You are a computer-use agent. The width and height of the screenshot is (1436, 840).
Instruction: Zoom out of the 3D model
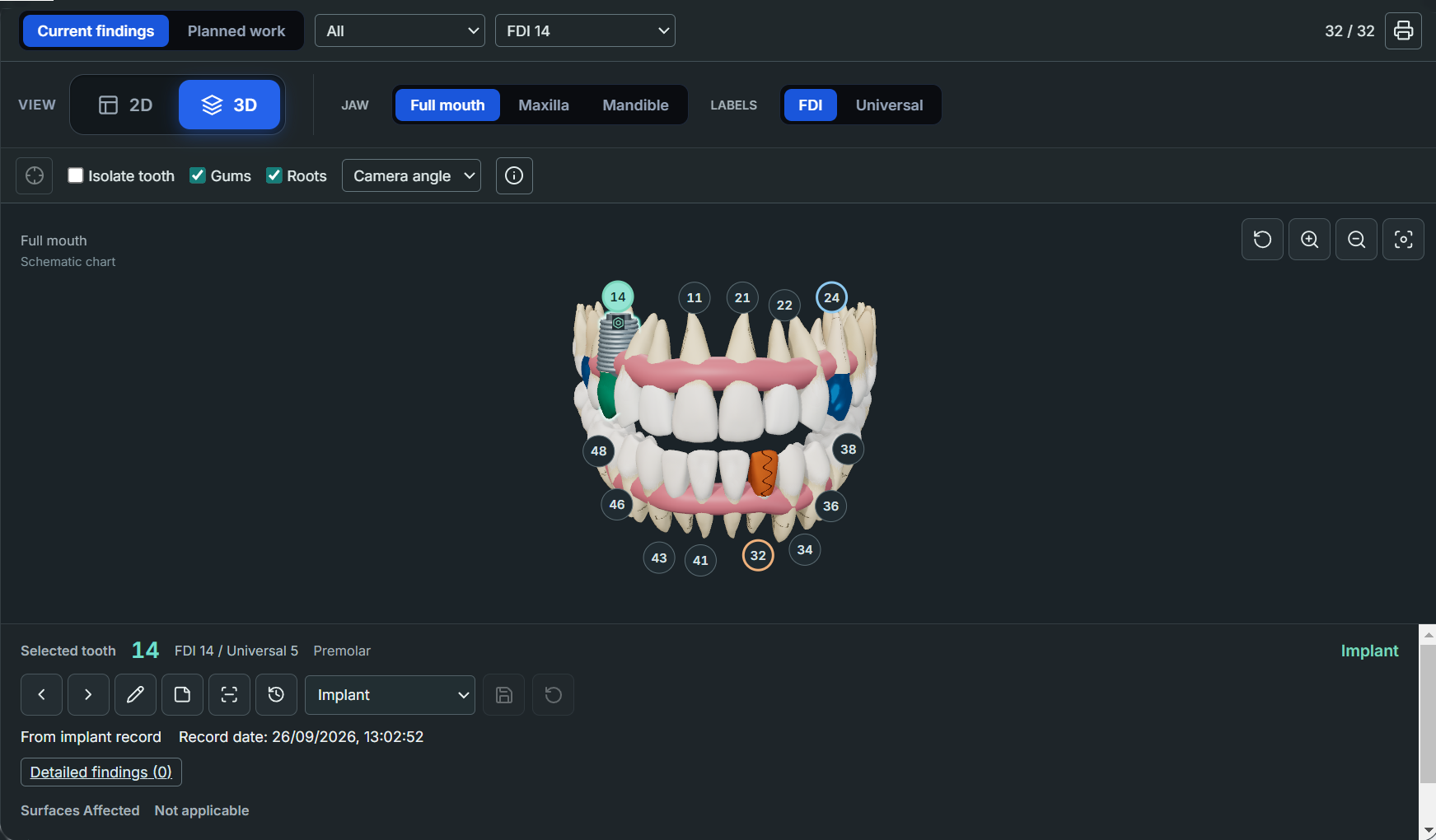pyautogui.click(x=1356, y=240)
